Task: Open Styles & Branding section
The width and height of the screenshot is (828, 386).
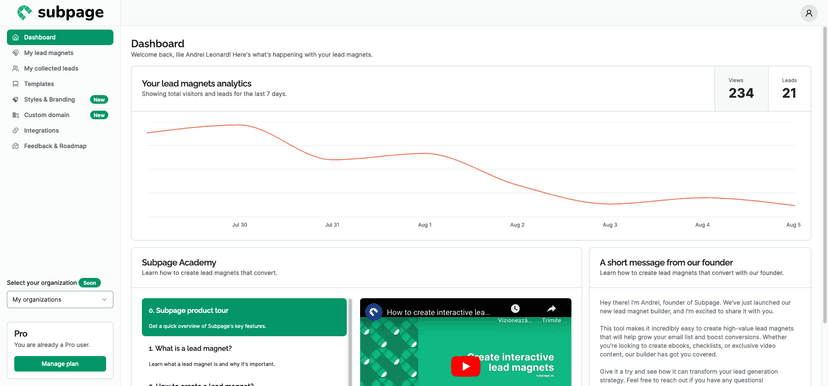Action: coord(60,99)
